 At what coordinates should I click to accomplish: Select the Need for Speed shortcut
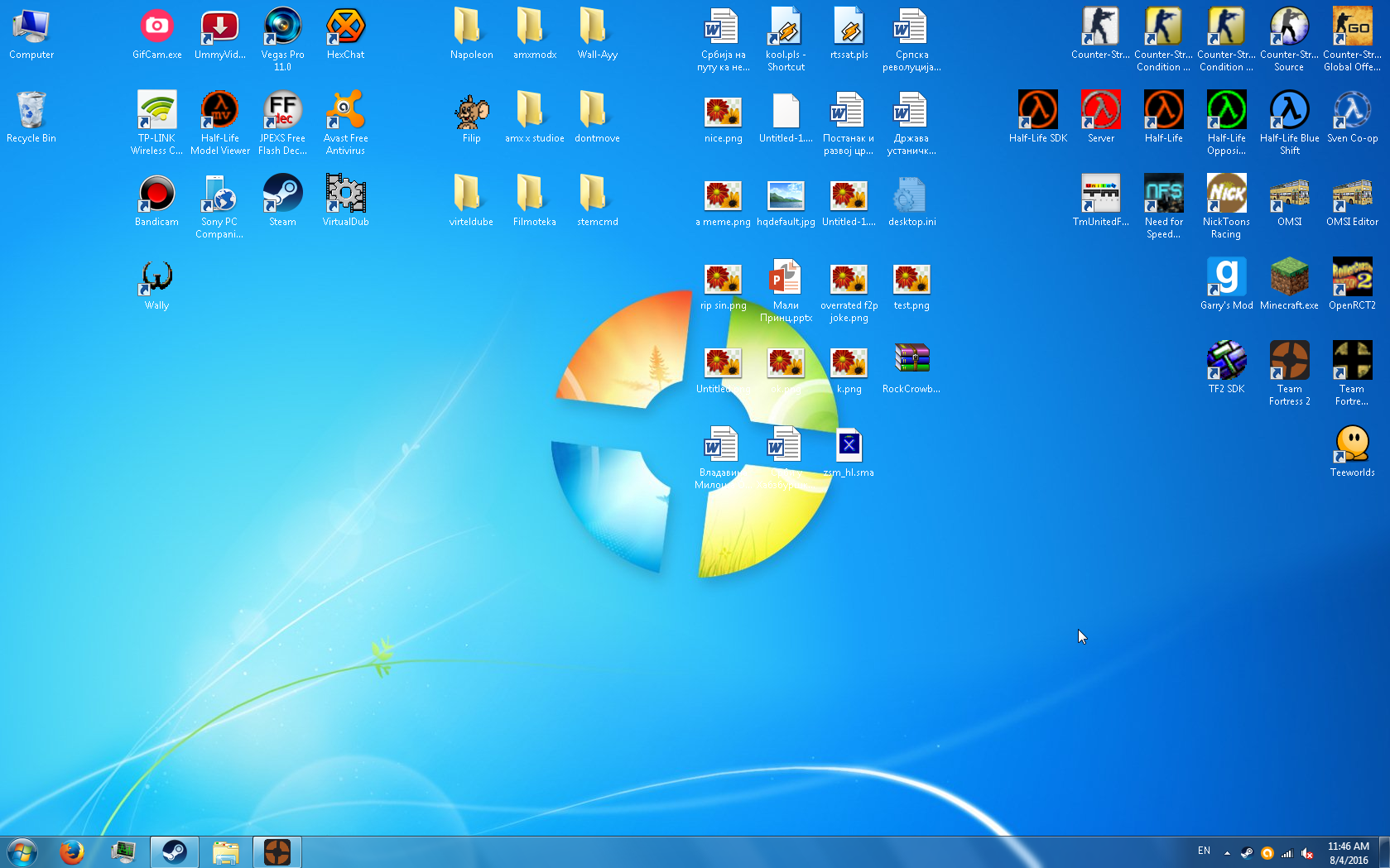click(1163, 207)
